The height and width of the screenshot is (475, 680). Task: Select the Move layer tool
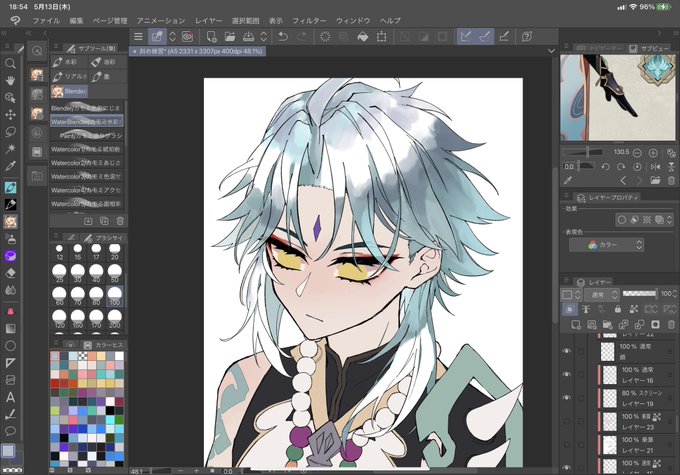[x=10, y=115]
